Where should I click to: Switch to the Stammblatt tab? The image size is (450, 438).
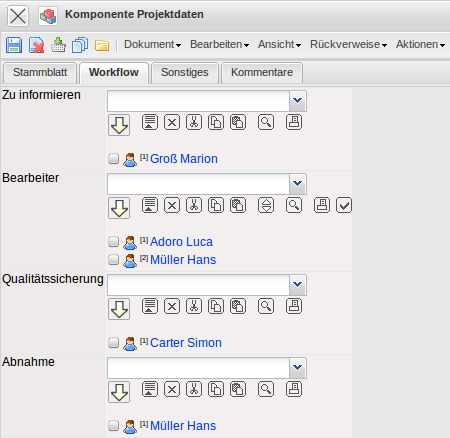(40, 72)
